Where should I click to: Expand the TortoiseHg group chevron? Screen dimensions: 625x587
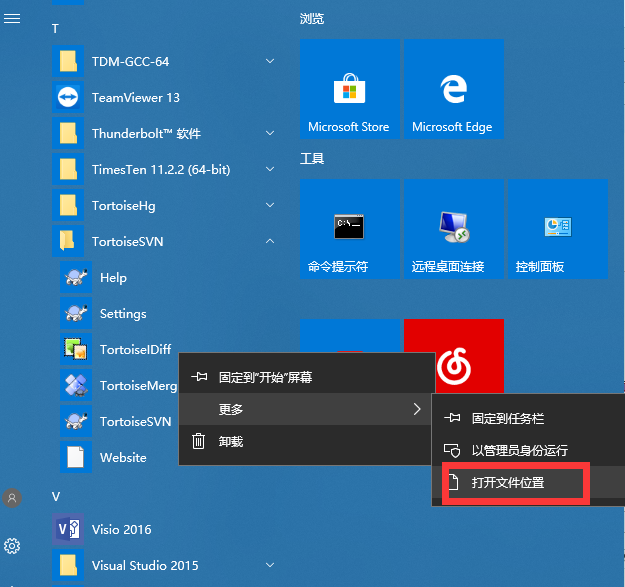(x=270, y=205)
